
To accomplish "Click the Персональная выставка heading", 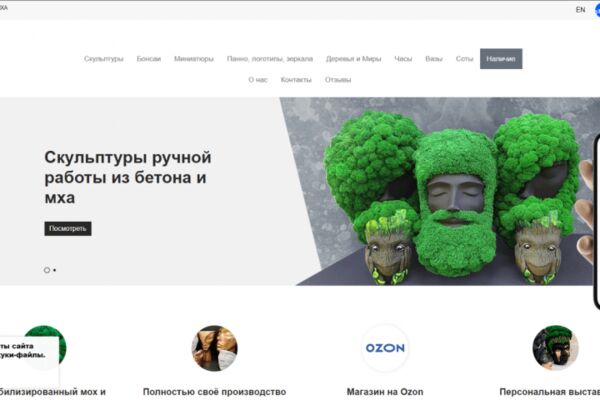I will [x=549, y=392].
